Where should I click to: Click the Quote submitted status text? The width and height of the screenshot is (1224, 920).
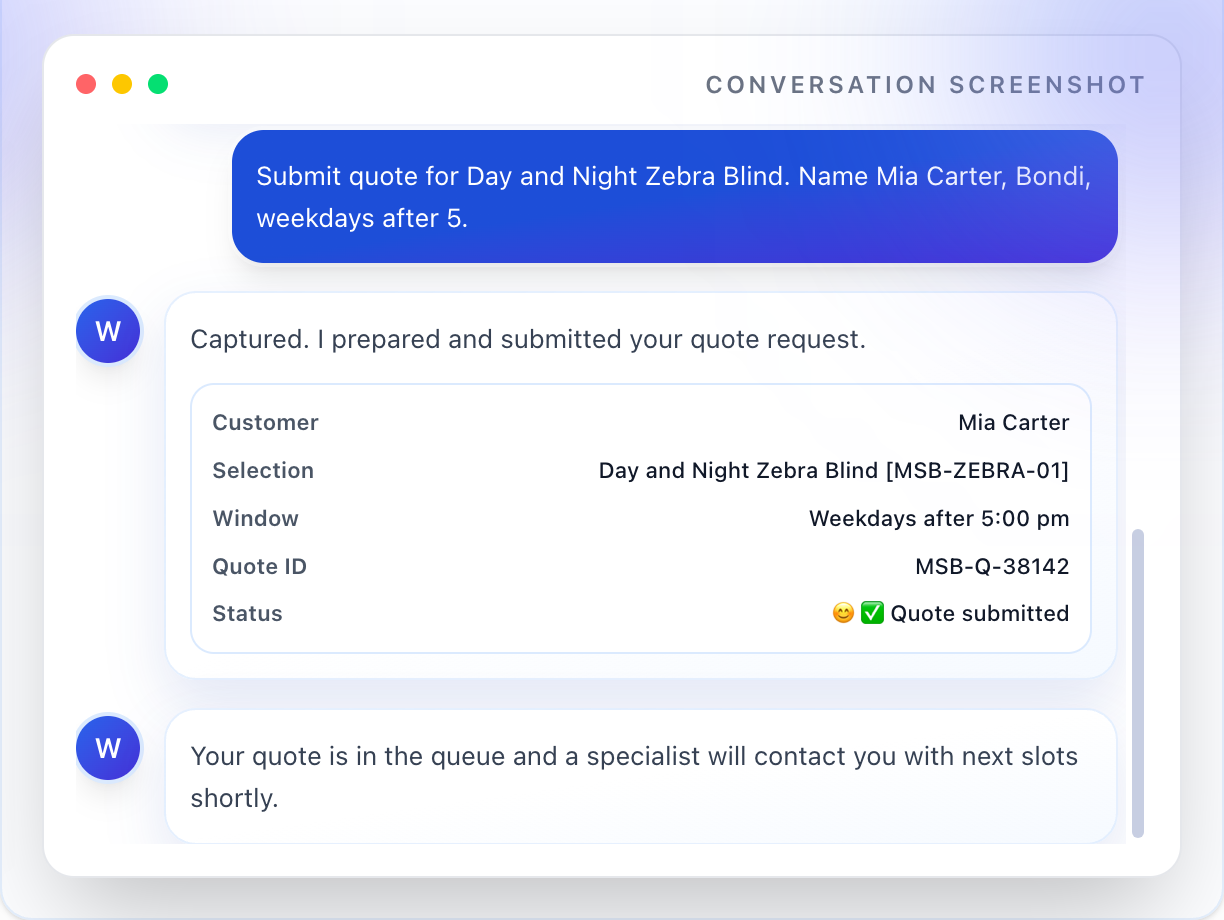click(x=982, y=613)
